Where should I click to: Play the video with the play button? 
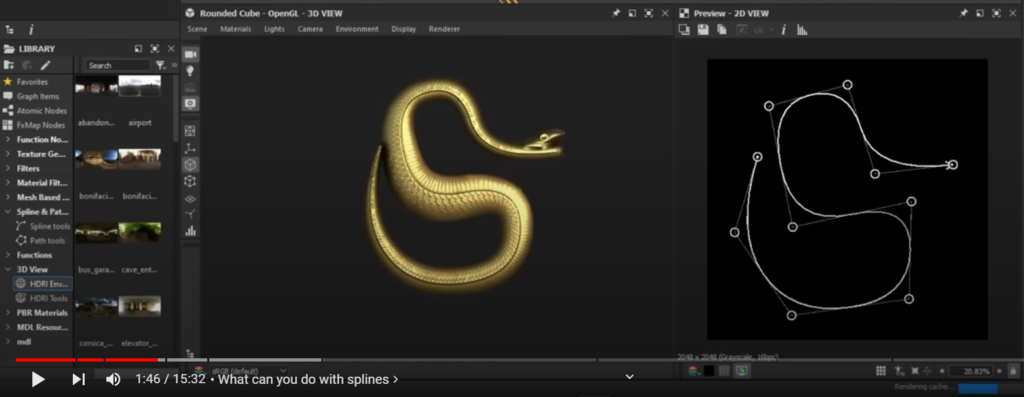38,379
